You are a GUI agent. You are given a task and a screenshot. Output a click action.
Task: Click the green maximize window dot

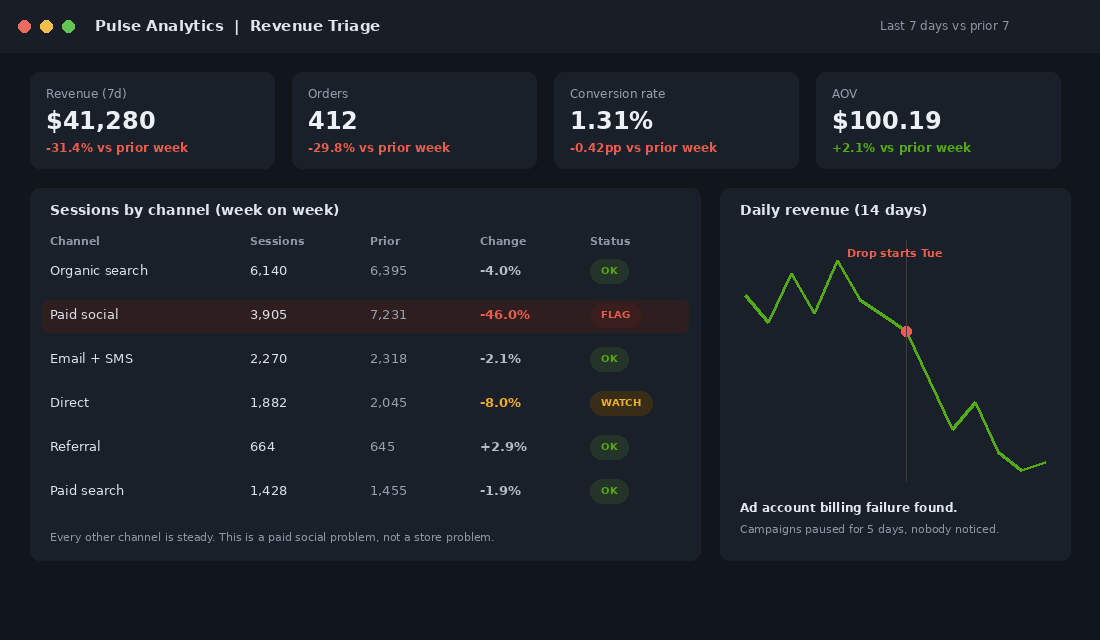point(69,27)
